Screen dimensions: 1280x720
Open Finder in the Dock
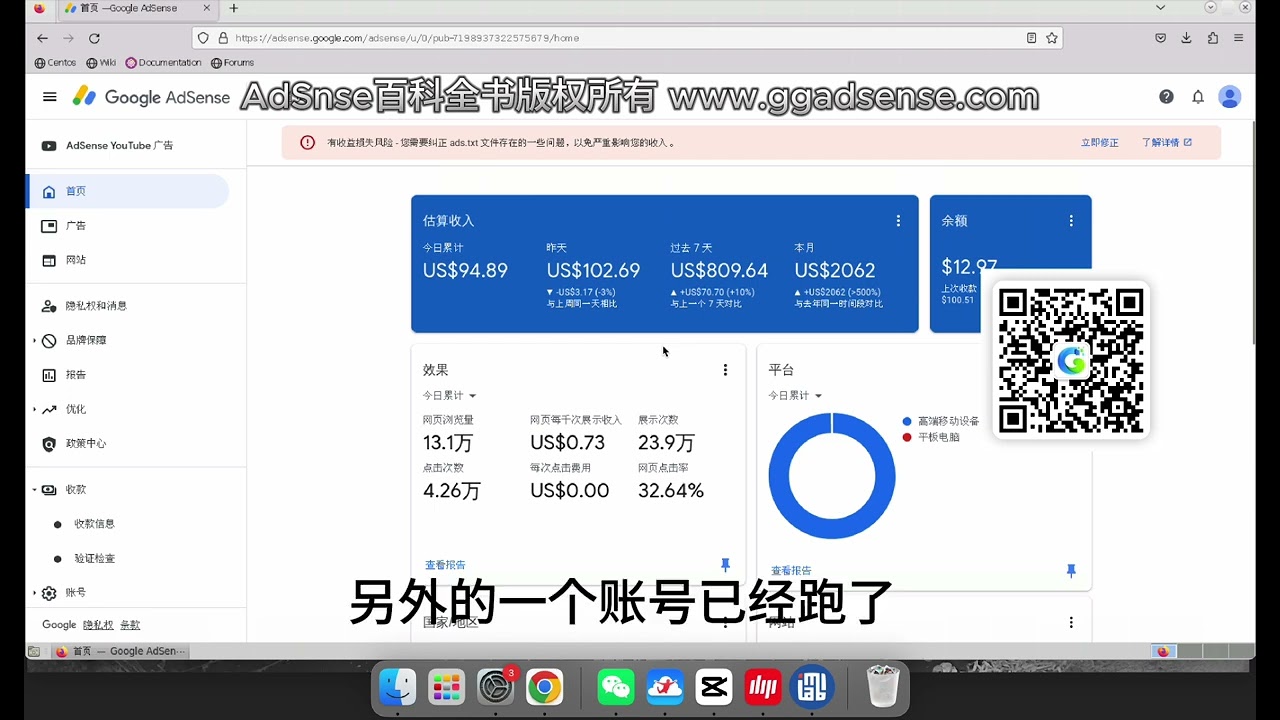pyautogui.click(x=398, y=687)
